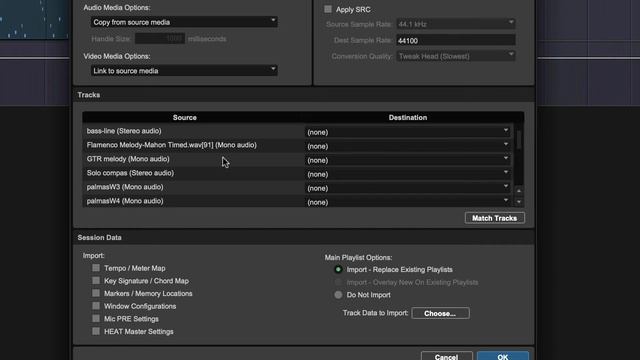The width and height of the screenshot is (640, 360).
Task: Click the Source column header
Action: point(184,118)
